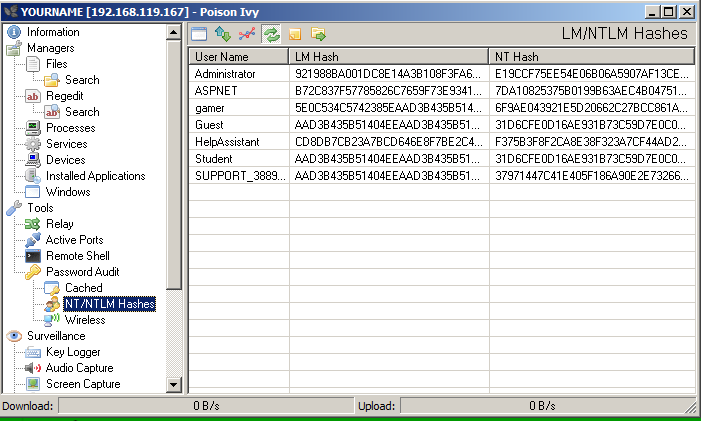Click the Regedit 'ab' icon
Screen dimensions: 701x421
pyautogui.click(x=33, y=96)
